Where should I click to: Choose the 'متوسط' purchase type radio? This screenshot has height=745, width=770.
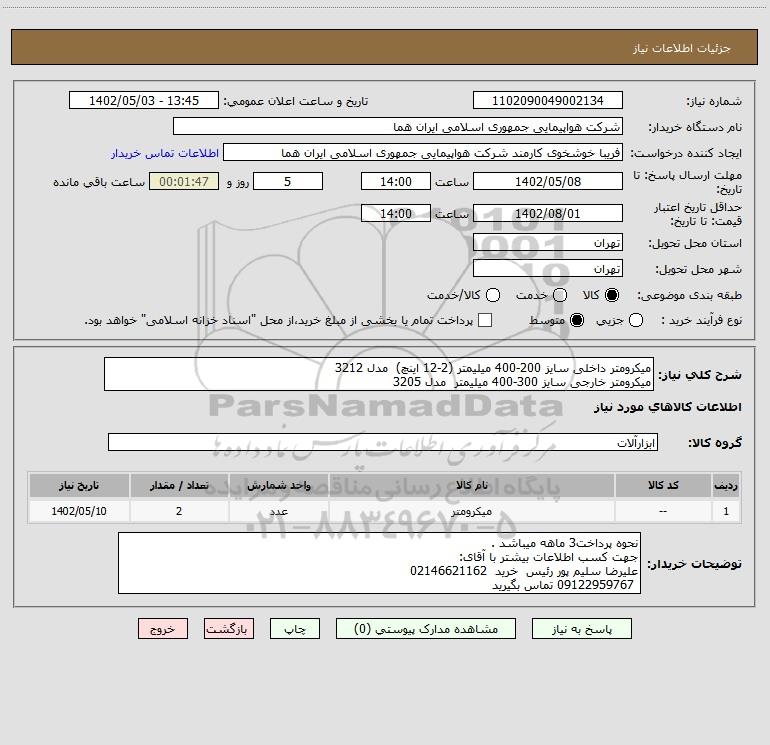click(x=576, y=320)
